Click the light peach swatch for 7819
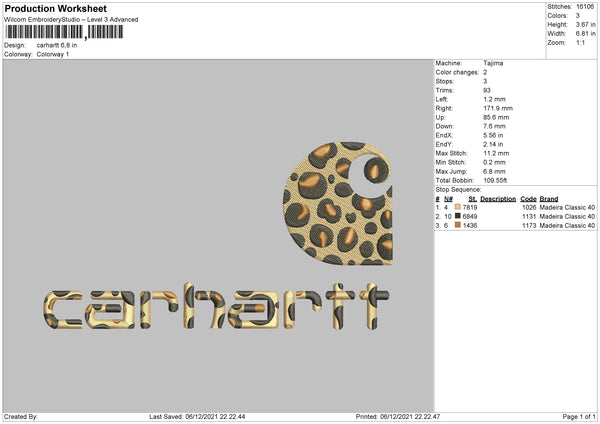600x424 pixels. [x=458, y=207]
